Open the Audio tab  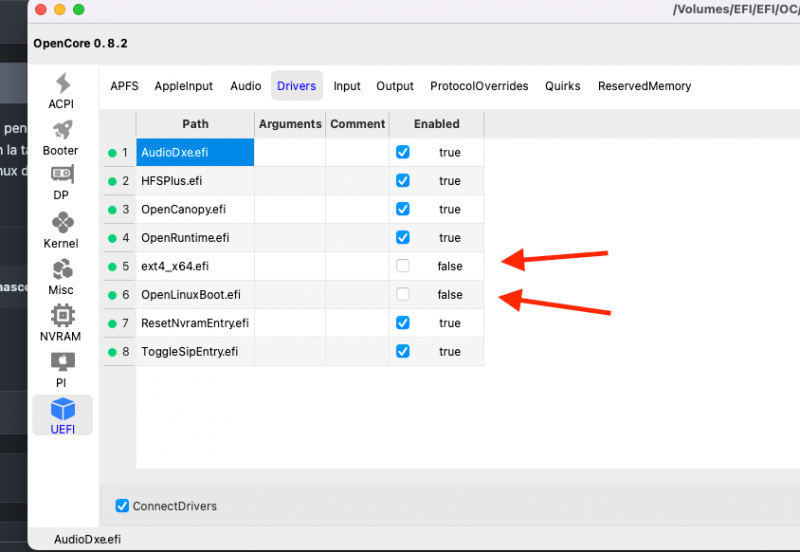245,86
